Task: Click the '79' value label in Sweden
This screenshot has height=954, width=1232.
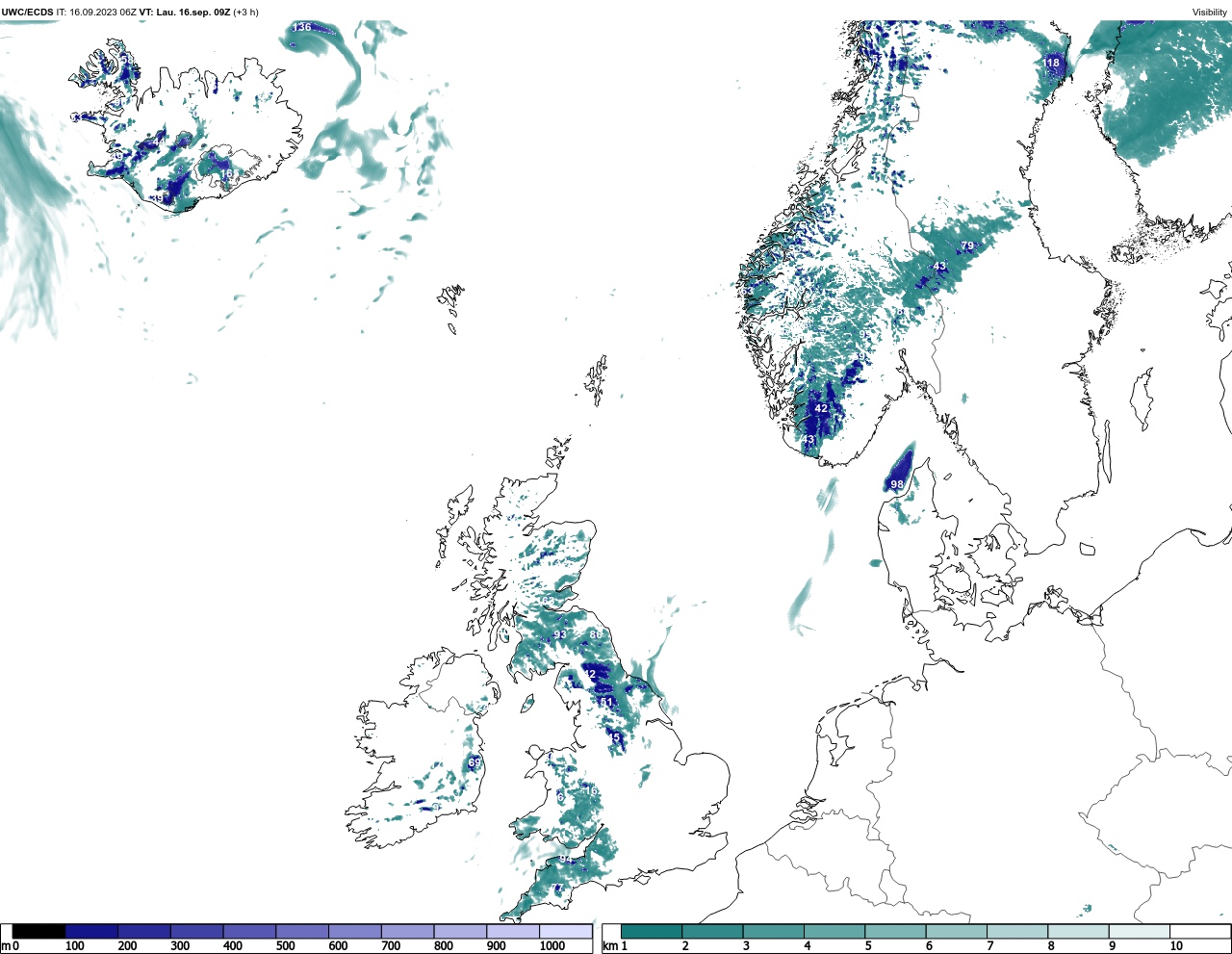Action: [x=967, y=246]
